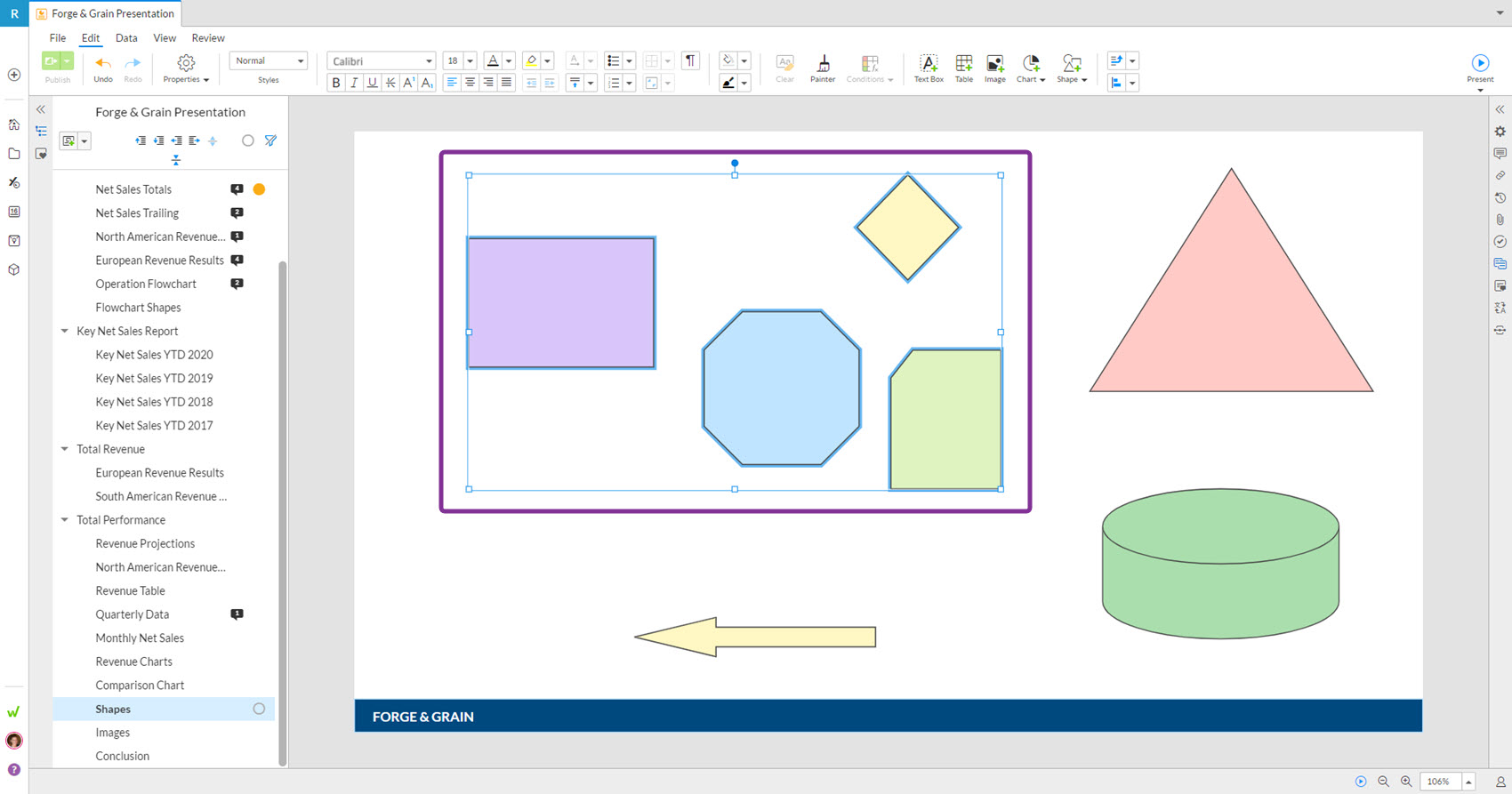Collapse the Total Revenue section

pos(64,449)
